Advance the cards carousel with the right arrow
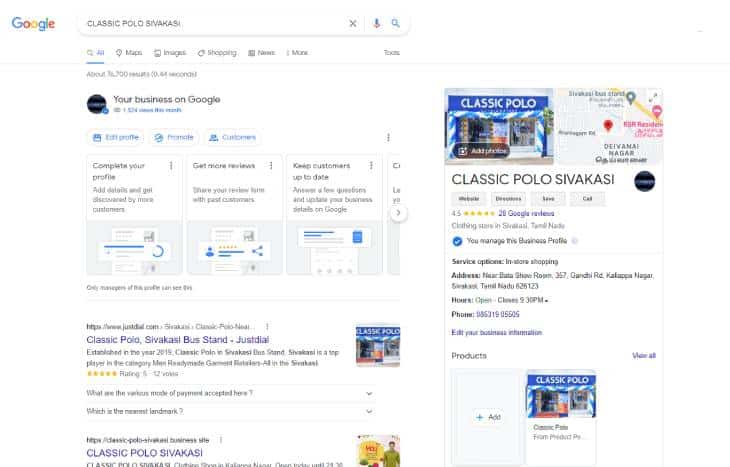Screen dimensions: 730x467 (x=398, y=213)
